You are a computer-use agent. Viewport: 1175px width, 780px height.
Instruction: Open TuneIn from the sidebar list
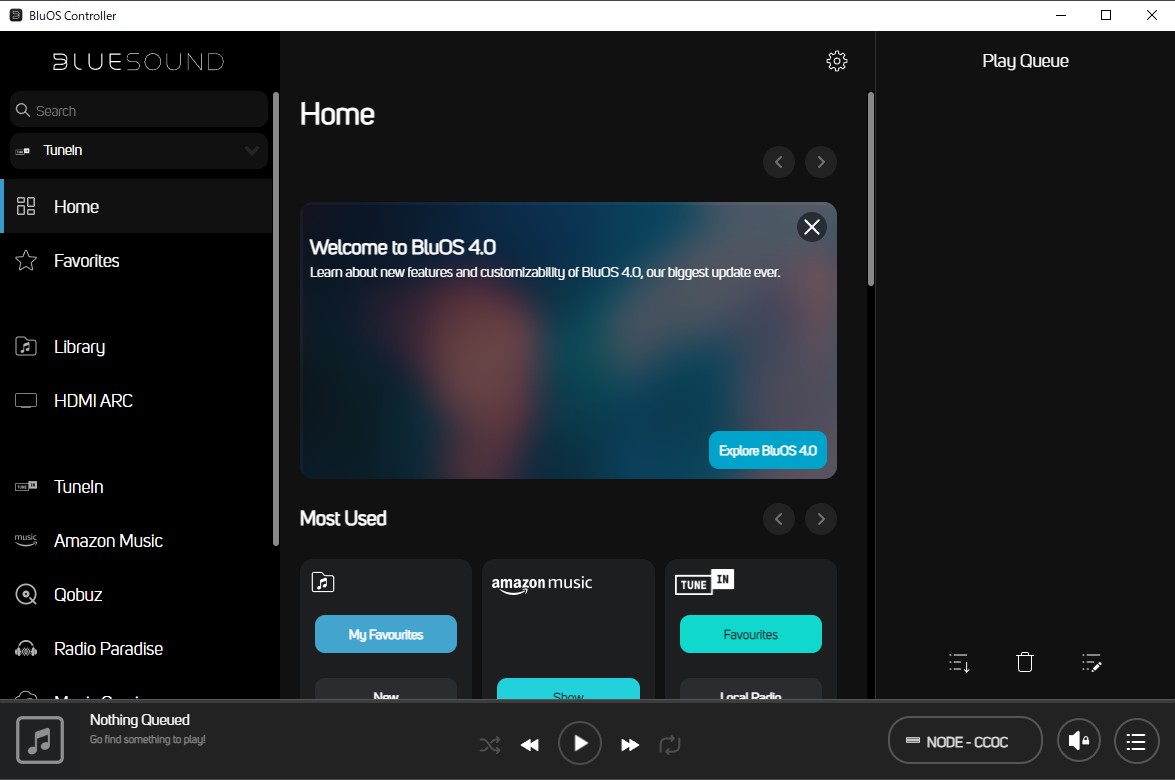pos(136,486)
